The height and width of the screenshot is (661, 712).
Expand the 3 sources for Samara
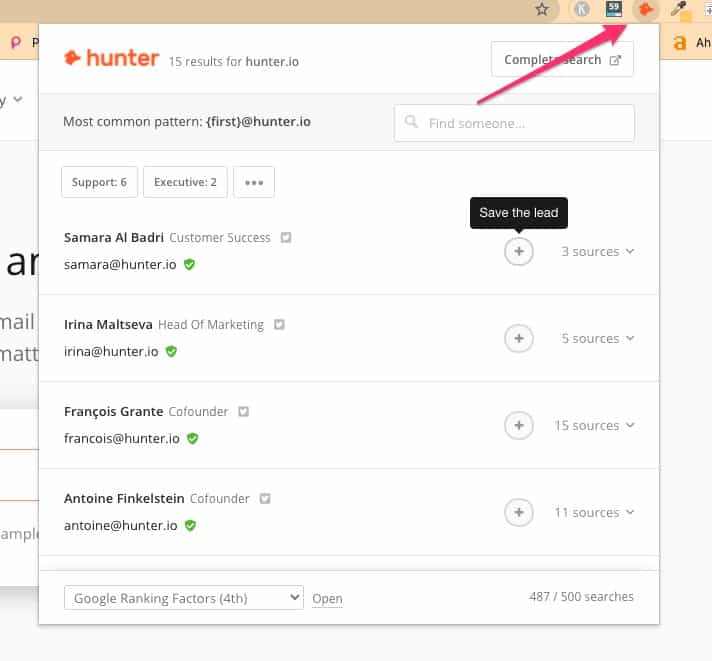(598, 252)
